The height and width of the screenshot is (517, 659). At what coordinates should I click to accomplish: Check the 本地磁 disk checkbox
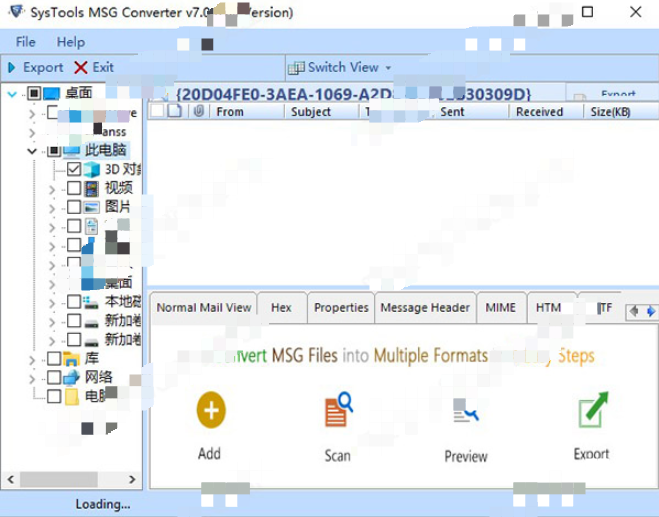[74, 301]
